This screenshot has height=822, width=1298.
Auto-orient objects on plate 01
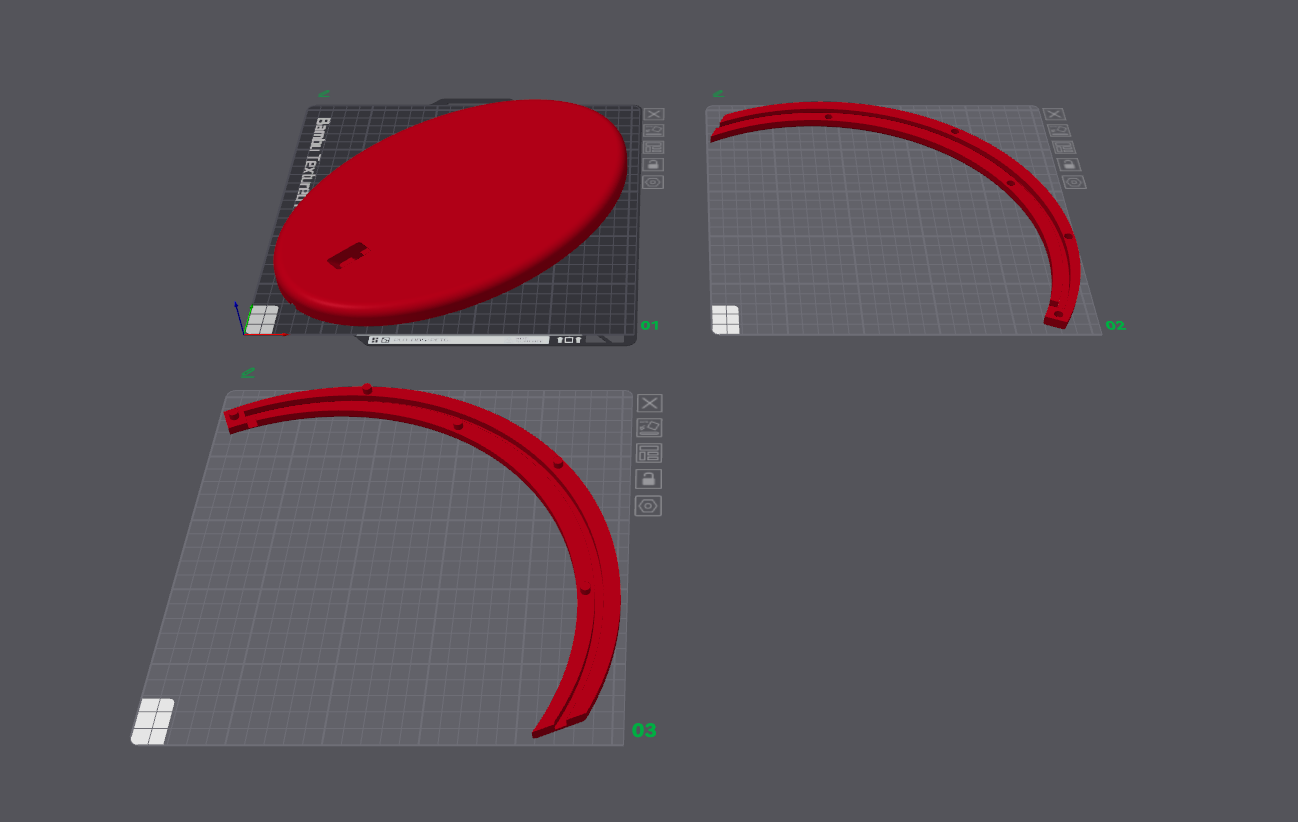pos(654,131)
